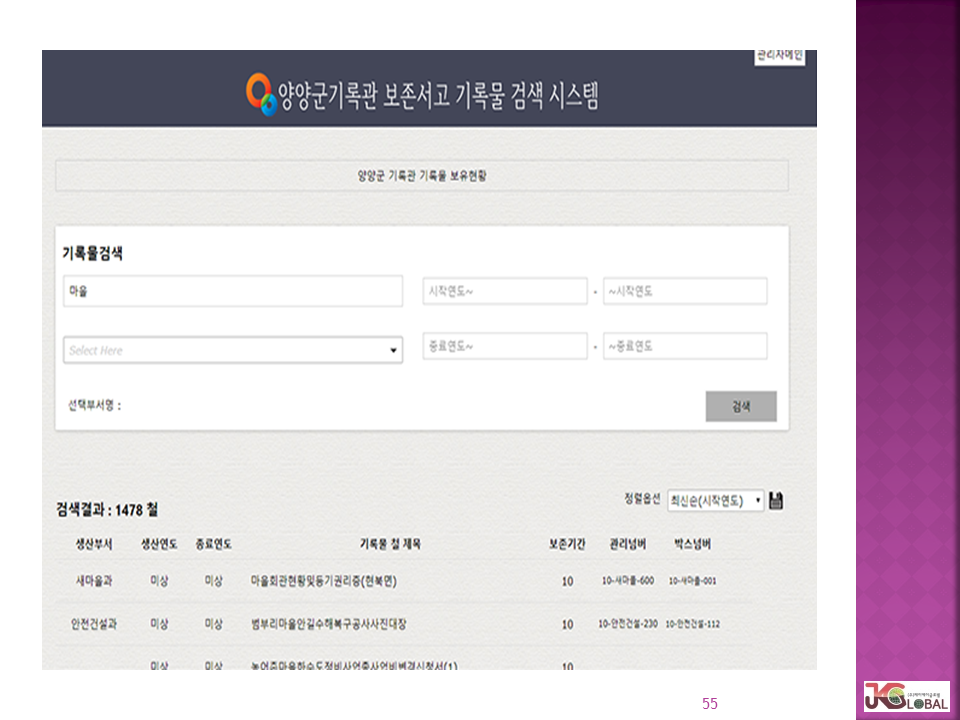Open record 범부리마을안길수해복구공사사진대장
This screenshot has width=960, height=720.
tap(328, 624)
